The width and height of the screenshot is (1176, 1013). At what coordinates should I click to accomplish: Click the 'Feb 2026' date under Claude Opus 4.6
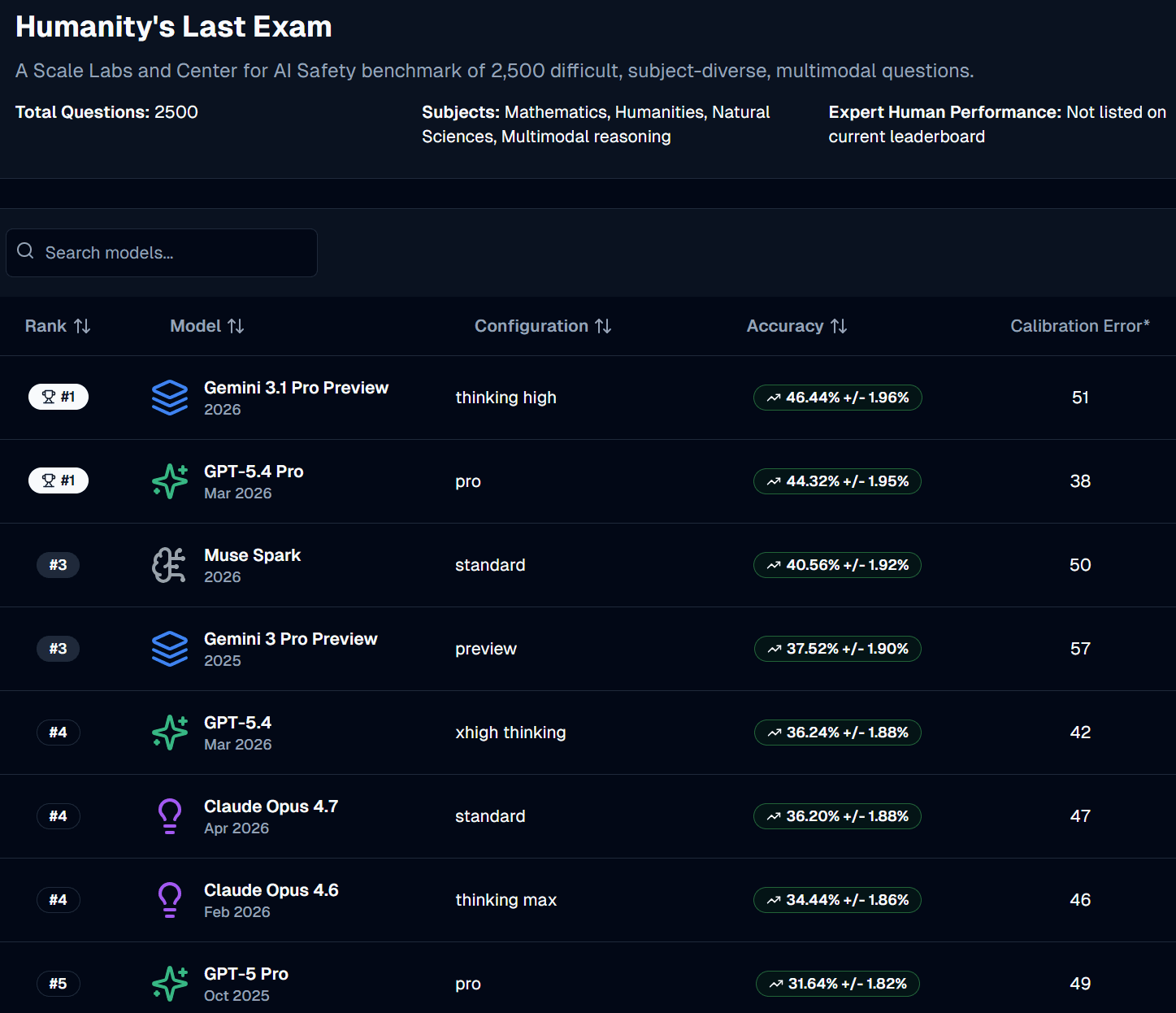237,912
